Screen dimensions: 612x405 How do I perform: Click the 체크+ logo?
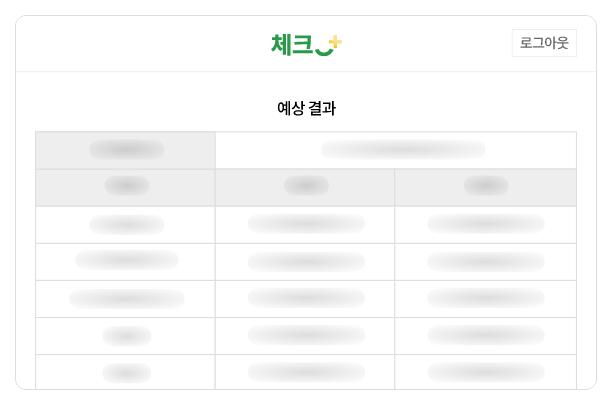point(306,44)
